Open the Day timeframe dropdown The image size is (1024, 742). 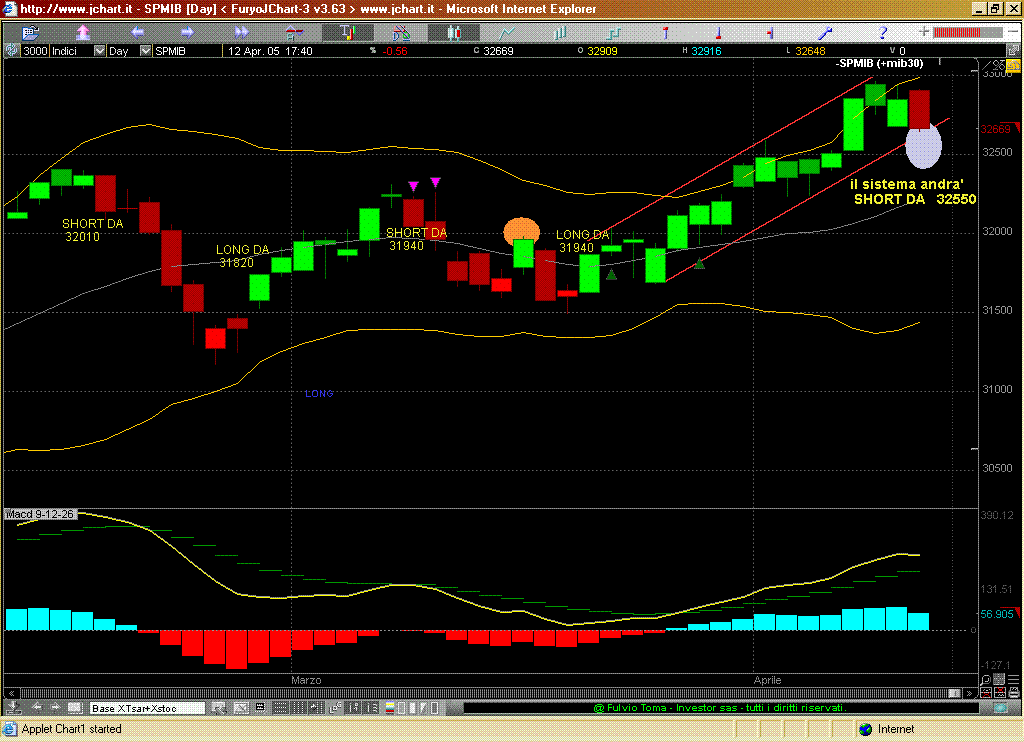[x=146, y=51]
